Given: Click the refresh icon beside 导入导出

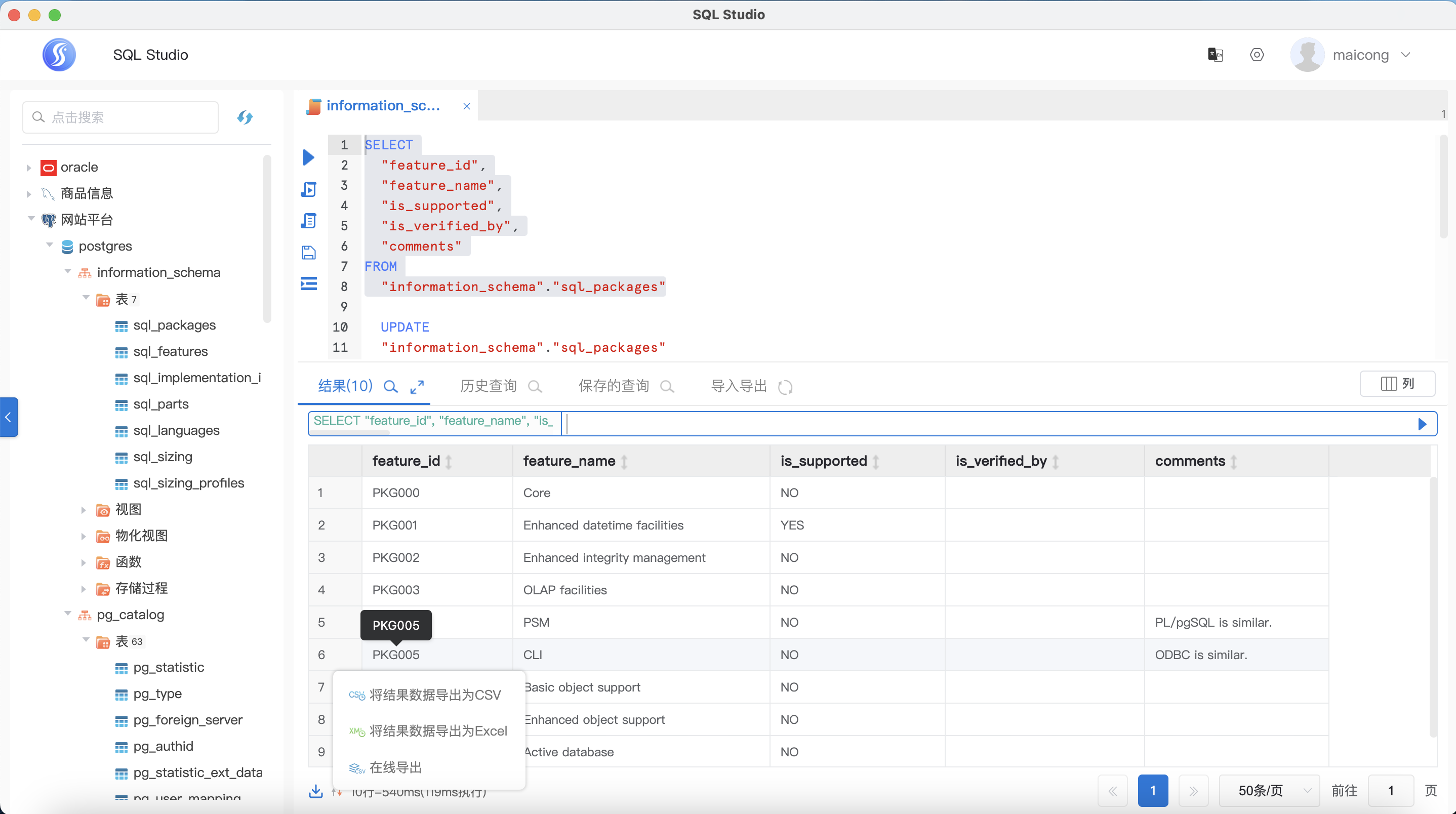Looking at the screenshot, I should 785,387.
